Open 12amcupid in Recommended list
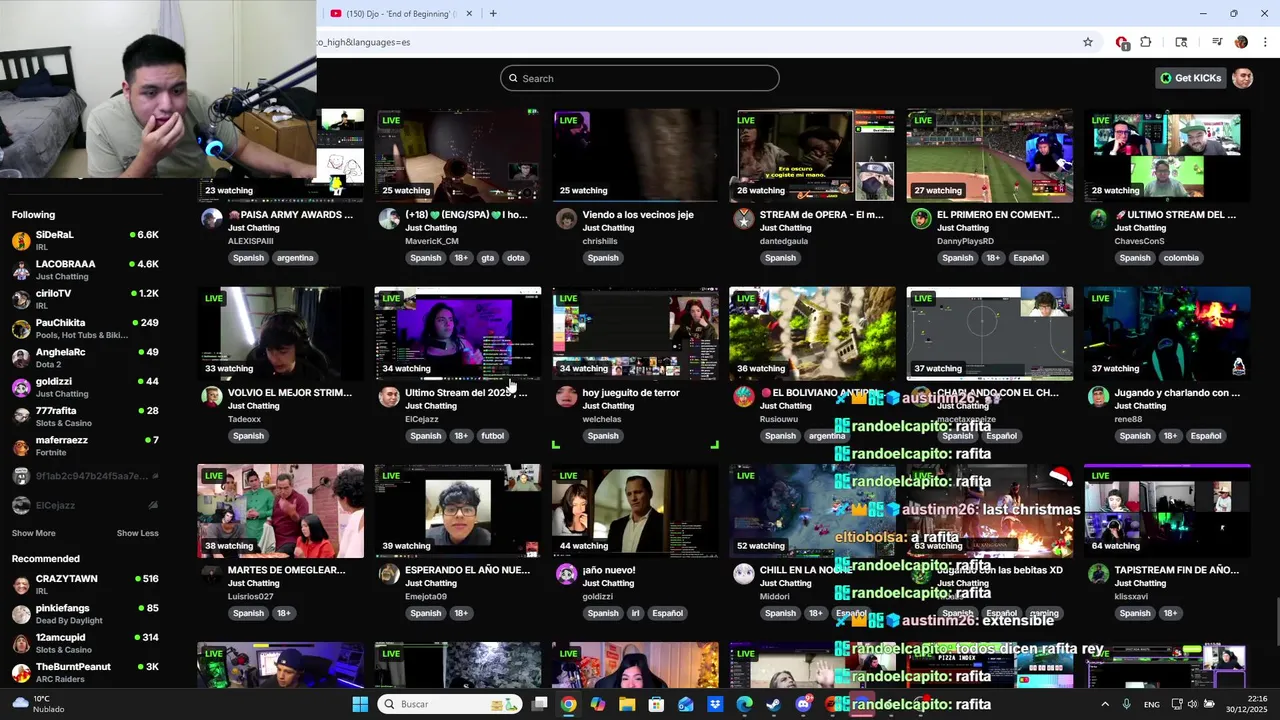 coord(85,643)
